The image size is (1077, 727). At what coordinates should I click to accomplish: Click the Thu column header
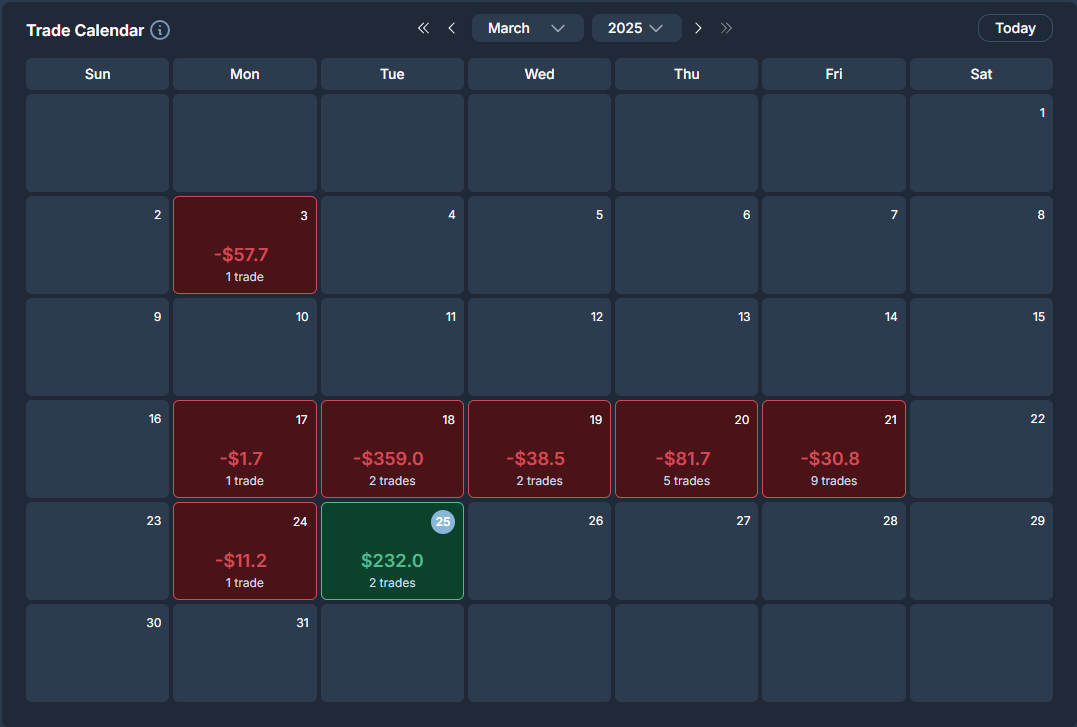[x=686, y=74]
